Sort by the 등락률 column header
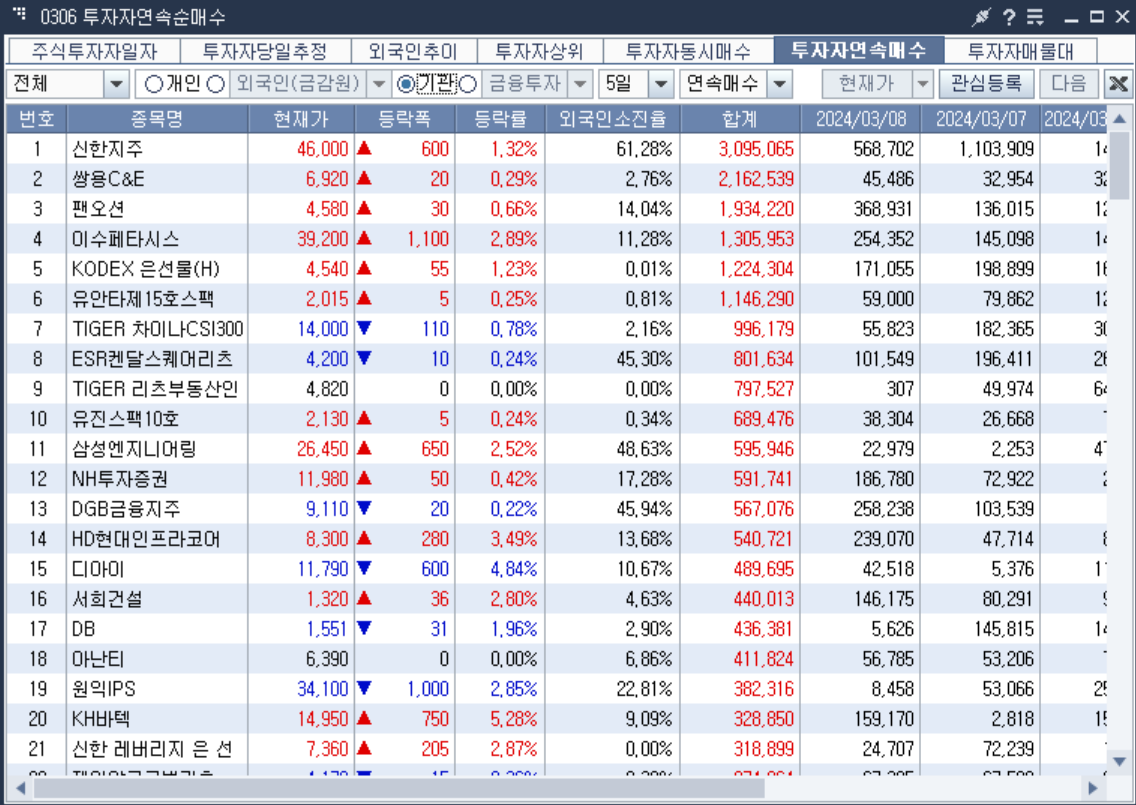 (x=500, y=119)
